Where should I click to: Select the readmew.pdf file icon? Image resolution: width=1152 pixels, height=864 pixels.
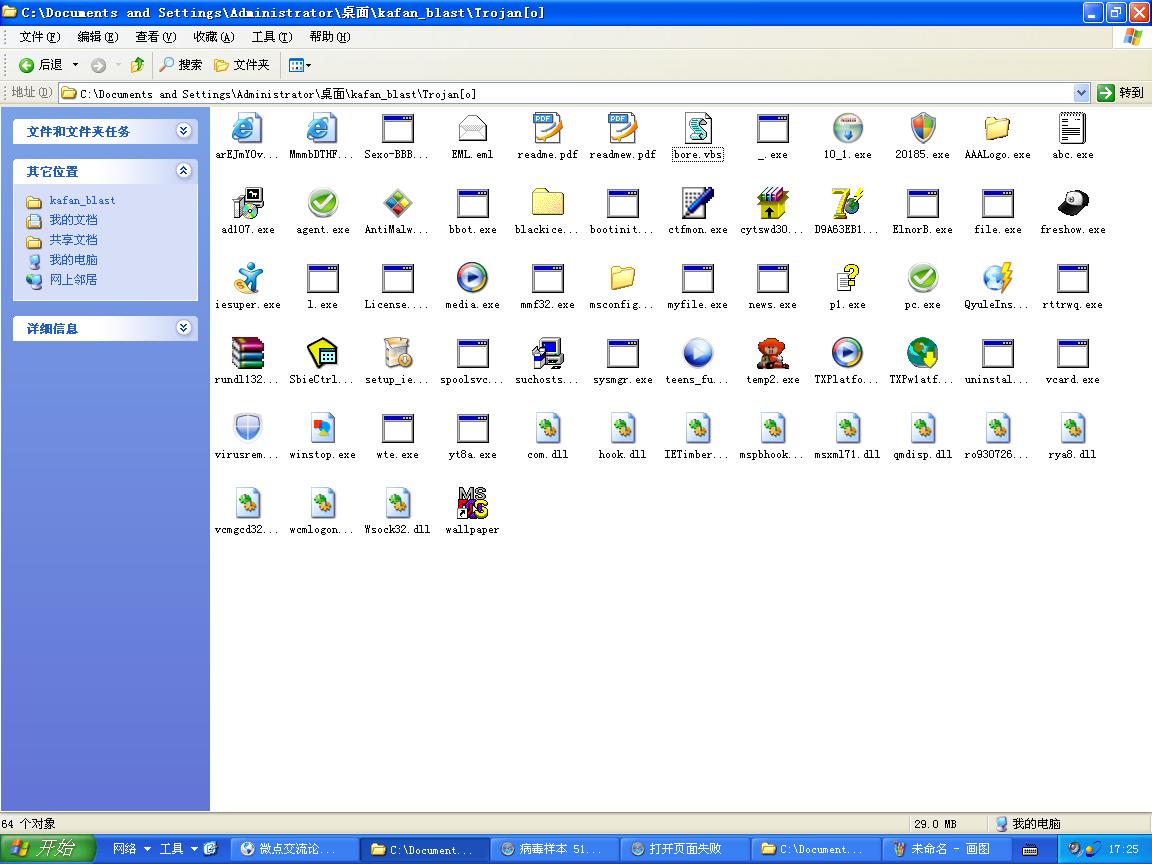click(x=622, y=129)
